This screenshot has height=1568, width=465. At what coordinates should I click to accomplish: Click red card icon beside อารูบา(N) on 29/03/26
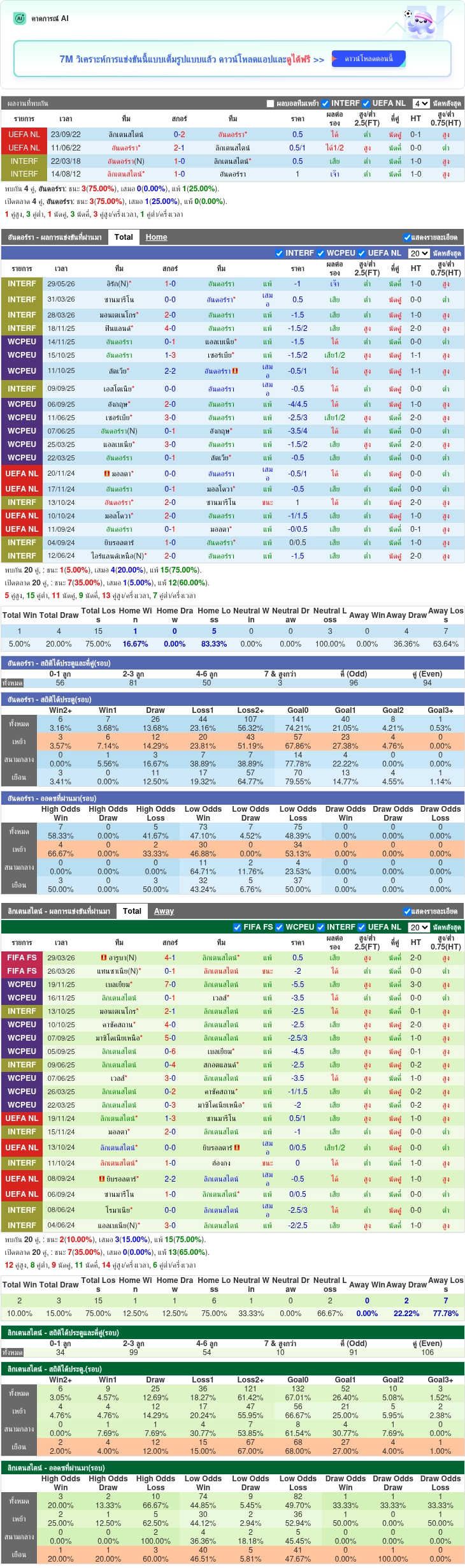(103, 958)
